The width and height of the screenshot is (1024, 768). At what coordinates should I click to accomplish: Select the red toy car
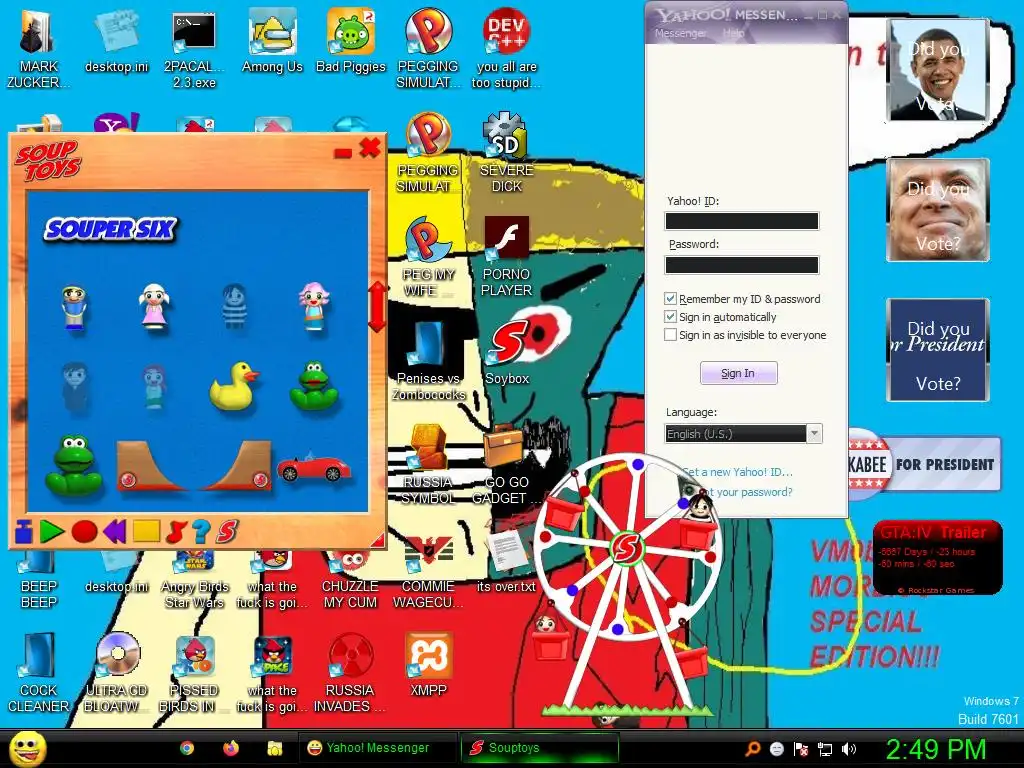click(313, 467)
